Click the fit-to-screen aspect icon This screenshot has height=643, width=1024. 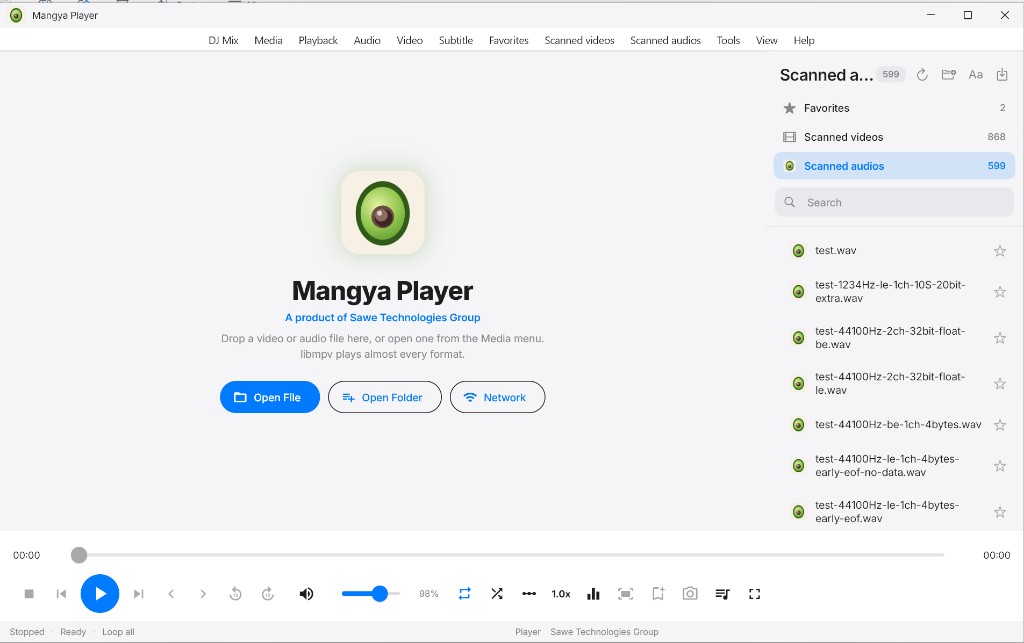coord(626,593)
